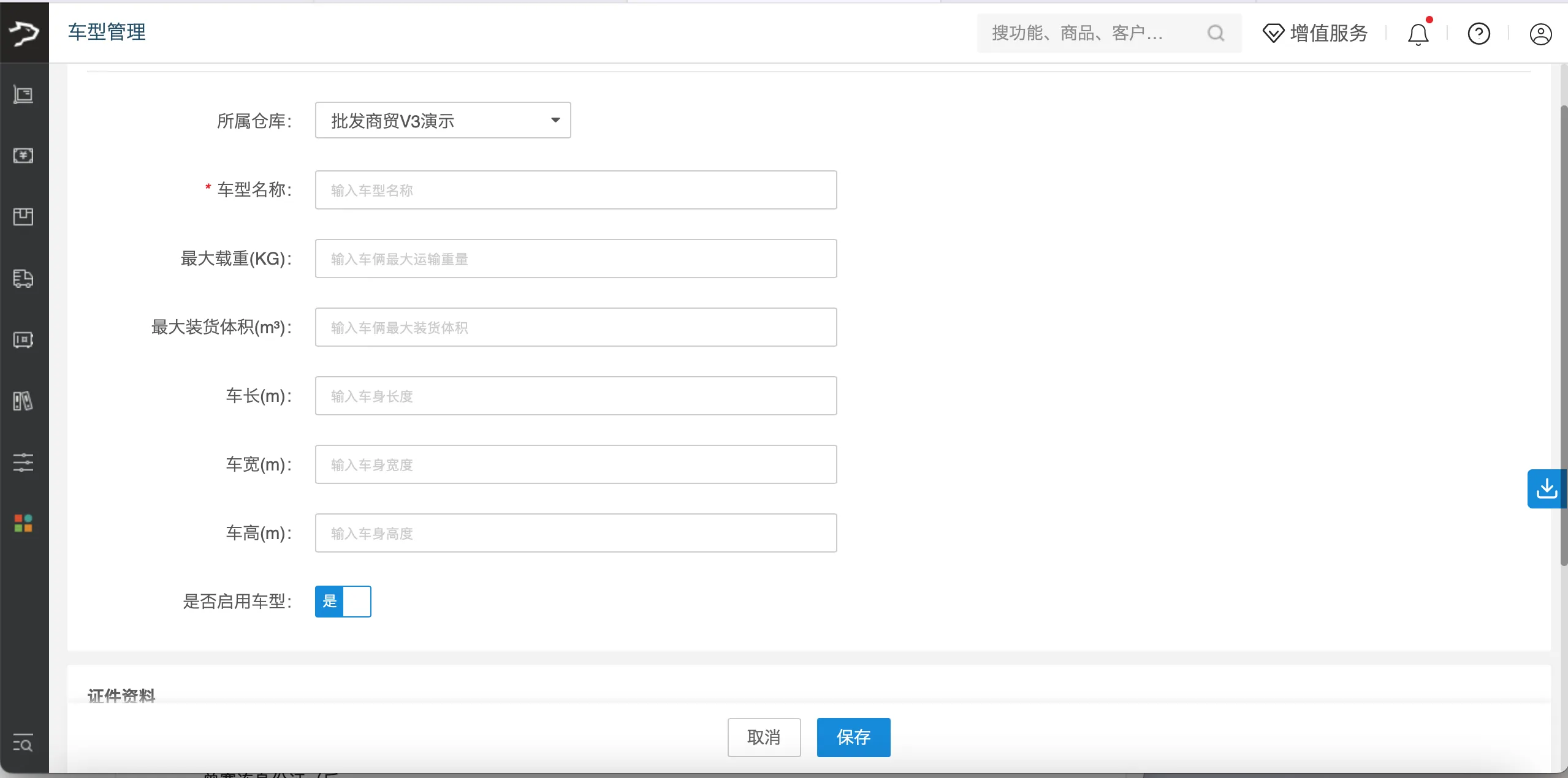Open the colorful apps grid icon
The image size is (1568, 778).
point(23,523)
